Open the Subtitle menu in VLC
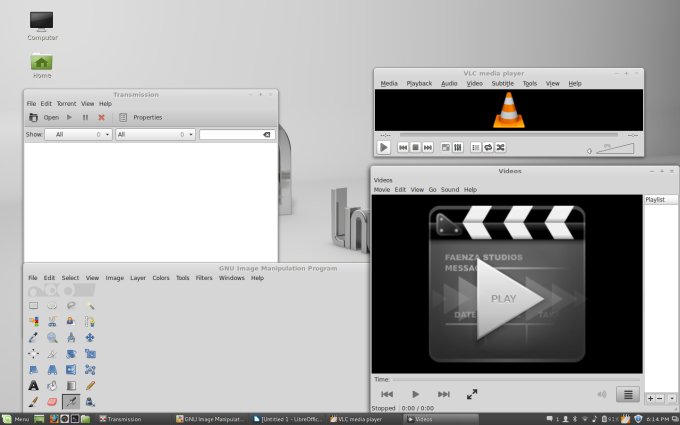The height and width of the screenshot is (425, 680). tap(502, 84)
